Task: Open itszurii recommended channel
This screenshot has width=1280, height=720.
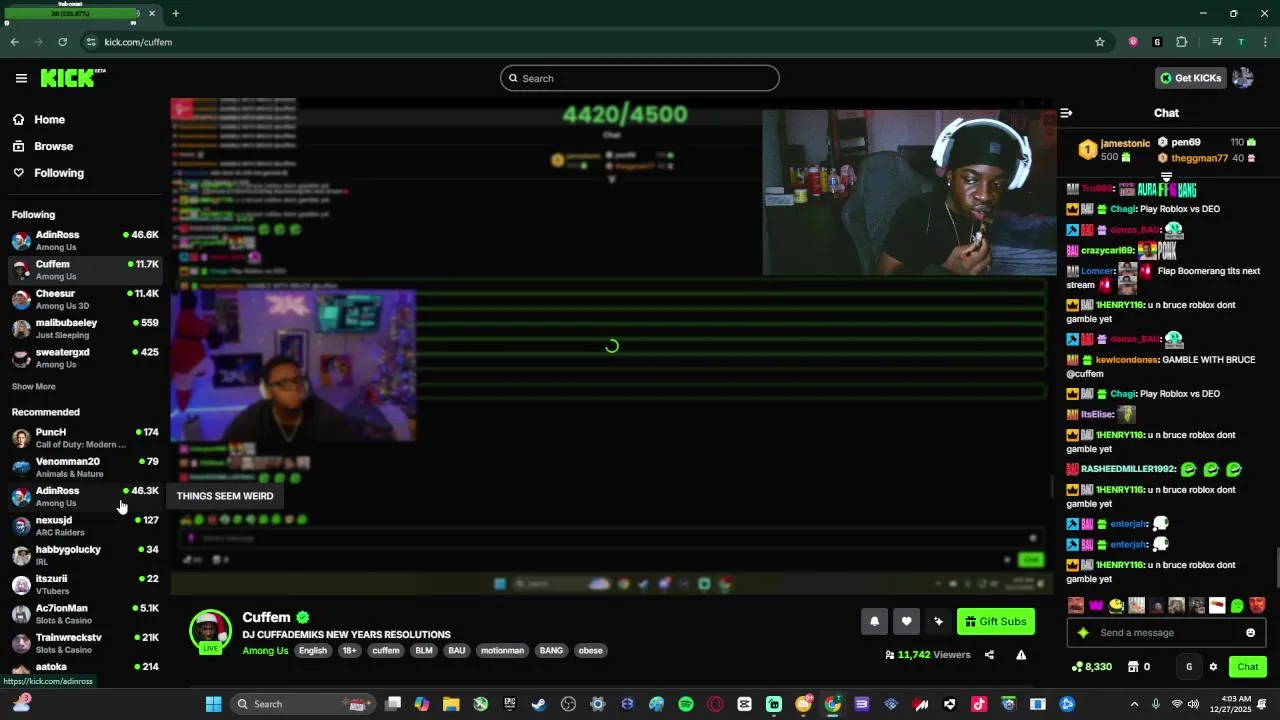Action: (85, 584)
